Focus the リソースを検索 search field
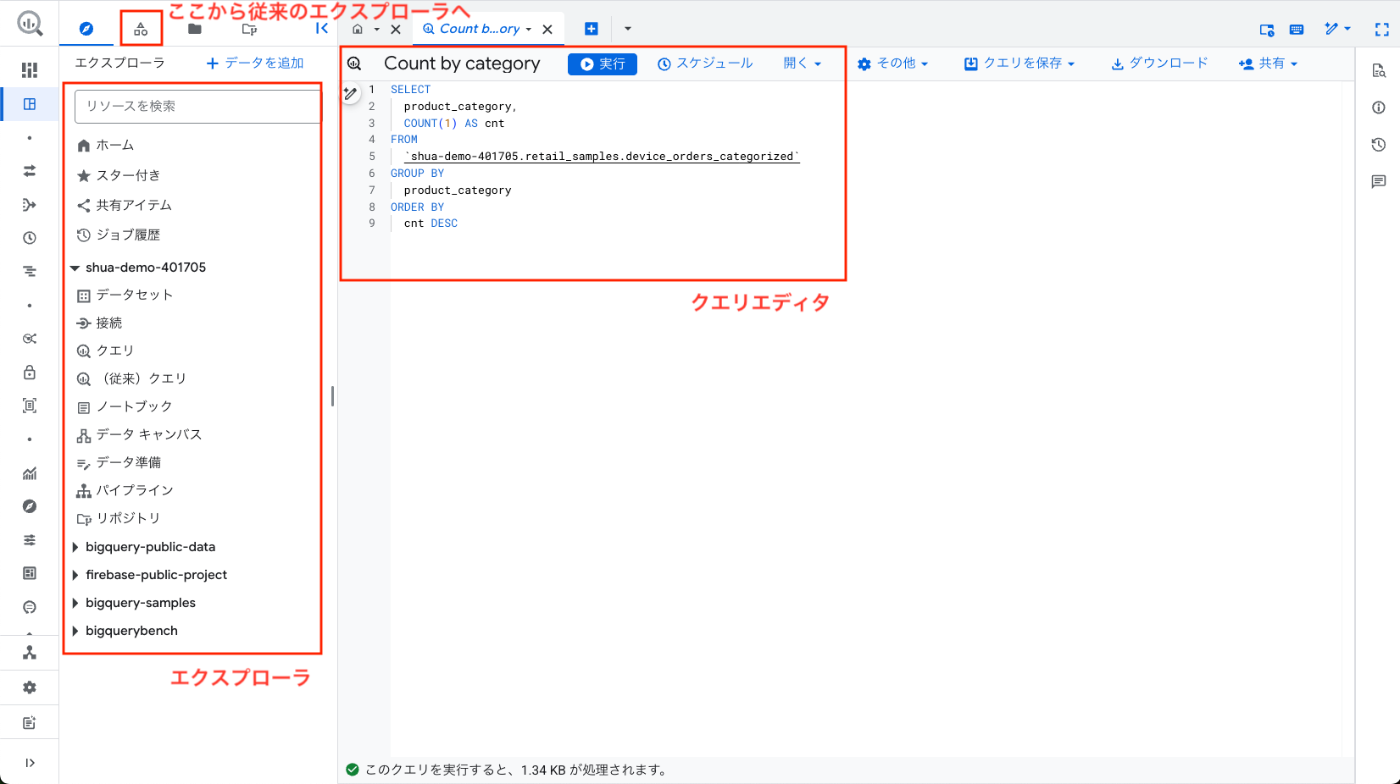Screen dimensions: 1400x784 [198, 106]
